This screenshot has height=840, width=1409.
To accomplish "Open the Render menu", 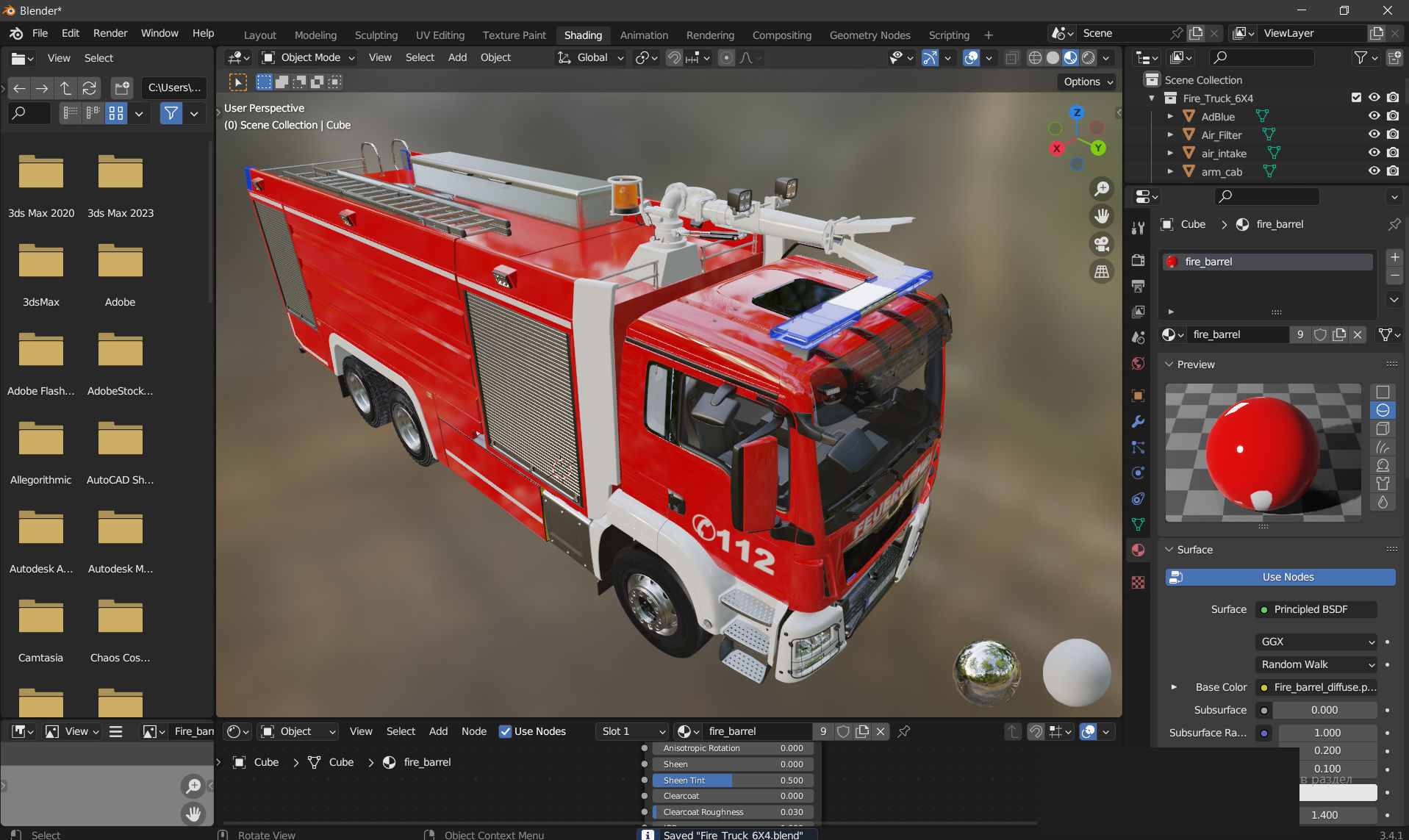I will point(110,33).
